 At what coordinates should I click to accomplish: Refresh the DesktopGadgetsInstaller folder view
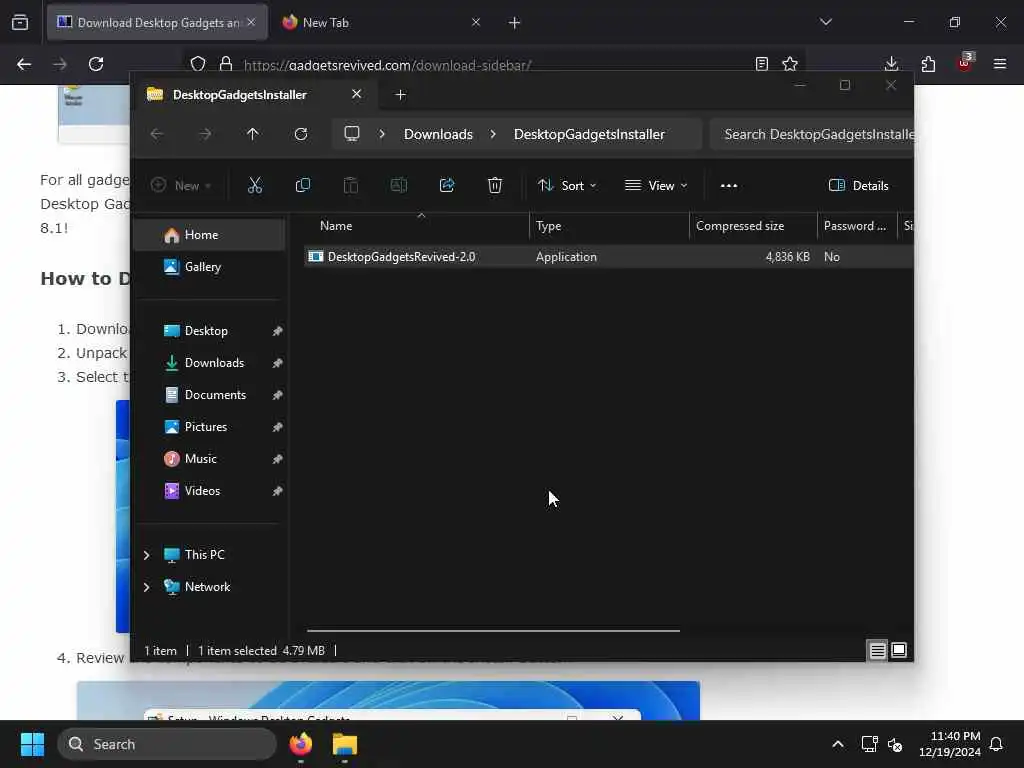click(300, 134)
